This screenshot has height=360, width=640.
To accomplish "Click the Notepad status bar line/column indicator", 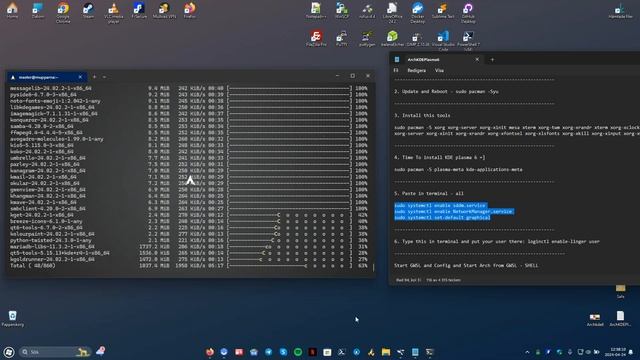I will tap(408, 280).
